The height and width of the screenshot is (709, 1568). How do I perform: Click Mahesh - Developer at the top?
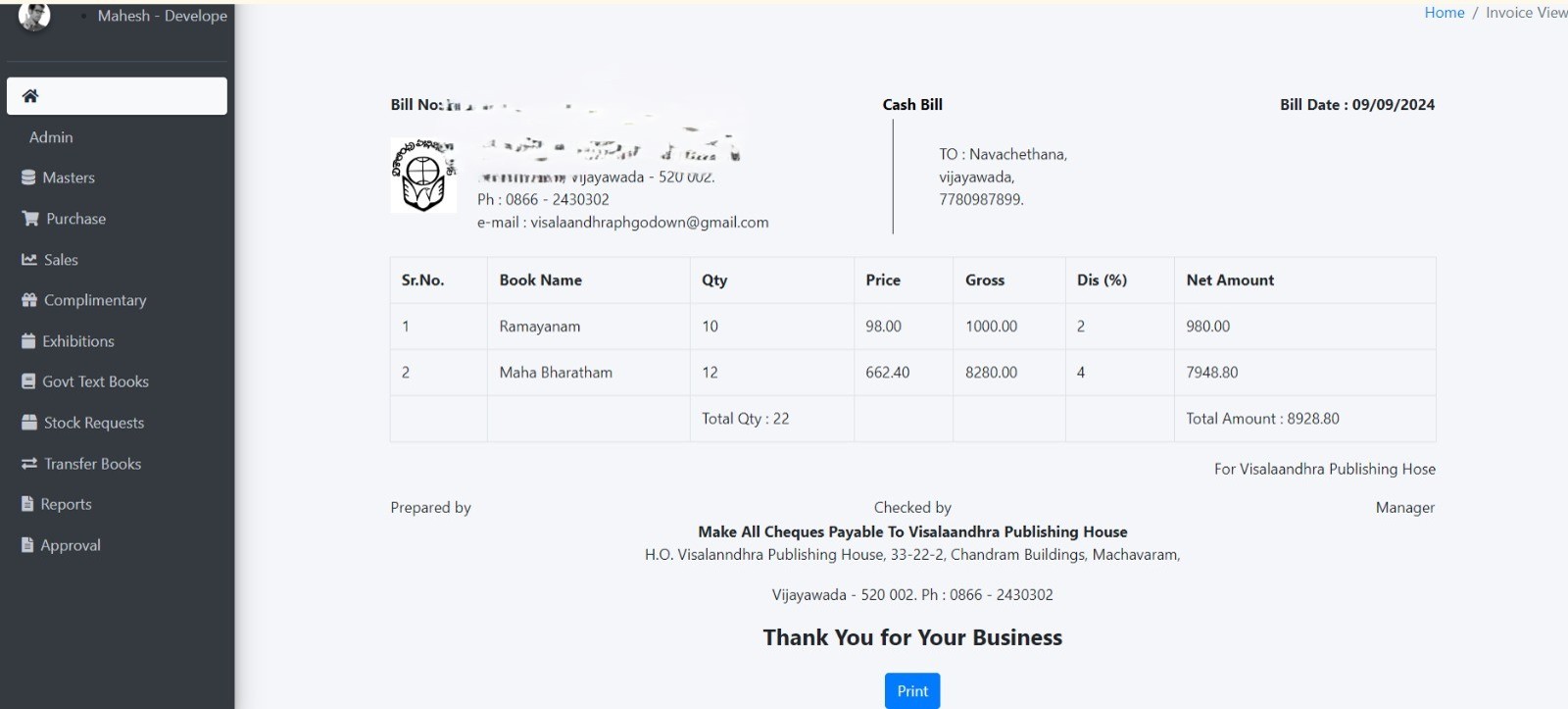pyautogui.click(x=162, y=16)
